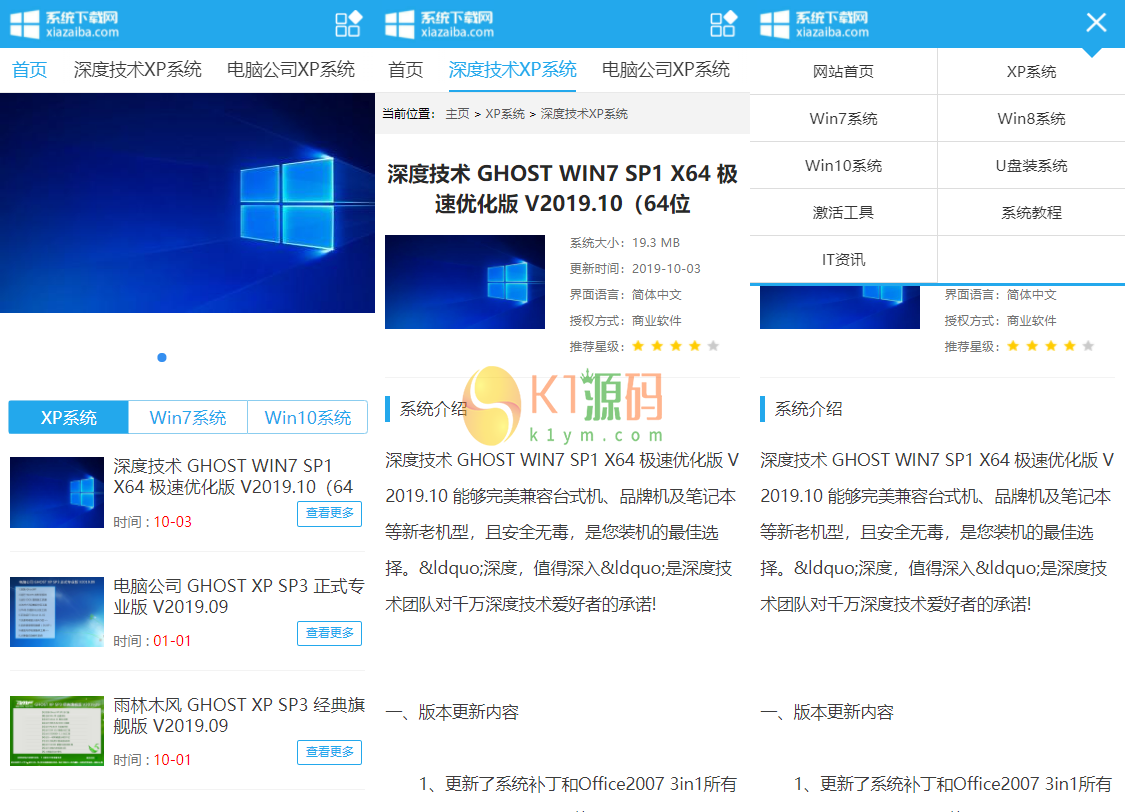Click the date 01-01 on second list item

coord(172,641)
